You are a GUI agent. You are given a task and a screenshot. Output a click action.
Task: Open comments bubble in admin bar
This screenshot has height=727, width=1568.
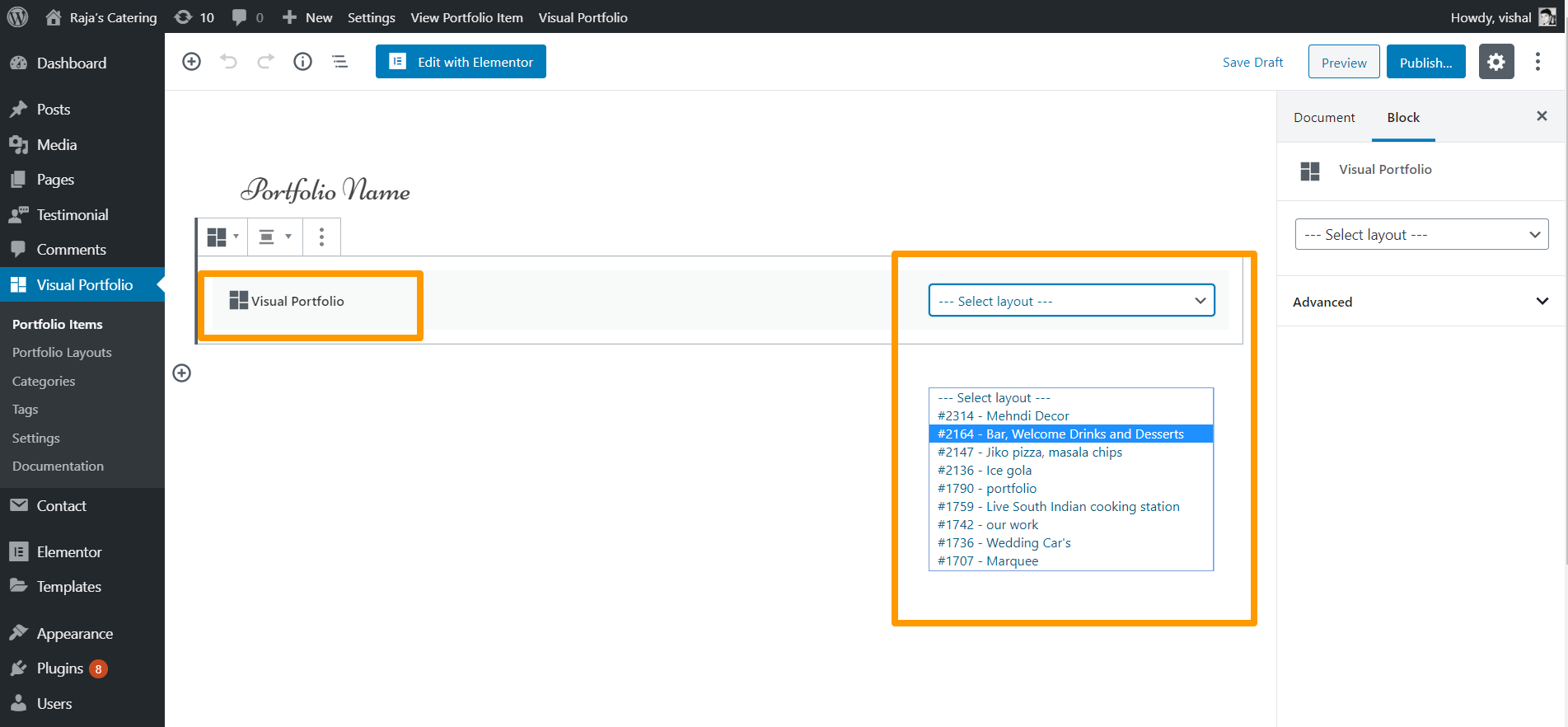pos(247,17)
